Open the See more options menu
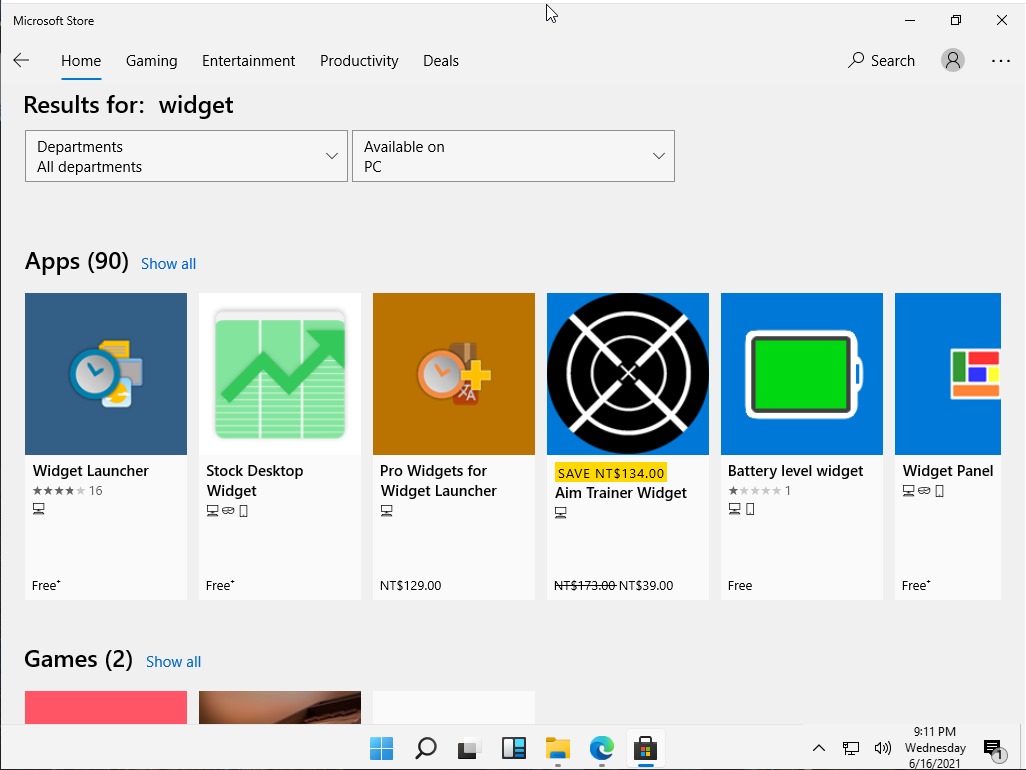Viewport: 1026px width, 770px height. click(x=1000, y=60)
